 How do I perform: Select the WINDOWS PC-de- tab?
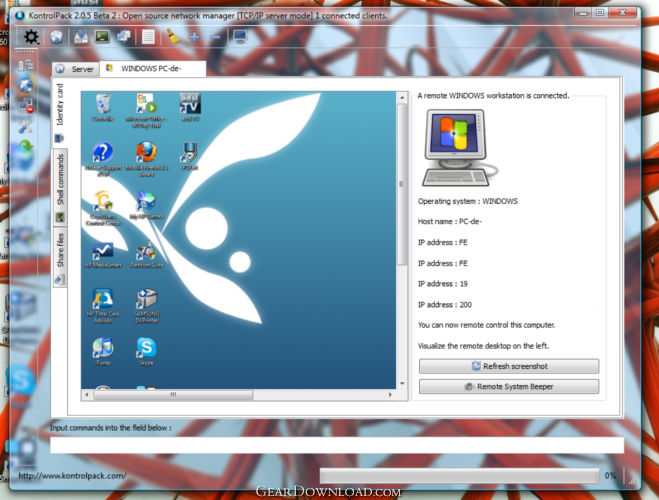(x=153, y=68)
